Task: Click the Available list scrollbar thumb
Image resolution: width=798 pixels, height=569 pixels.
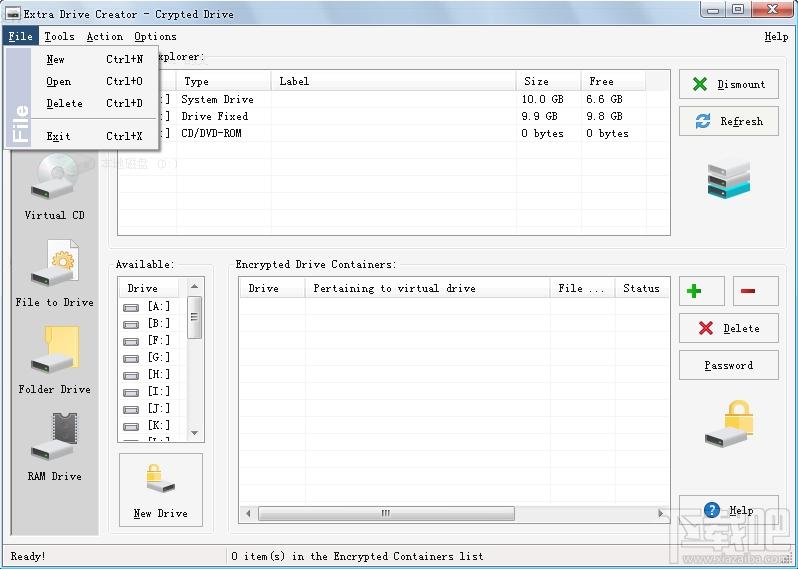Action: [194, 317]
